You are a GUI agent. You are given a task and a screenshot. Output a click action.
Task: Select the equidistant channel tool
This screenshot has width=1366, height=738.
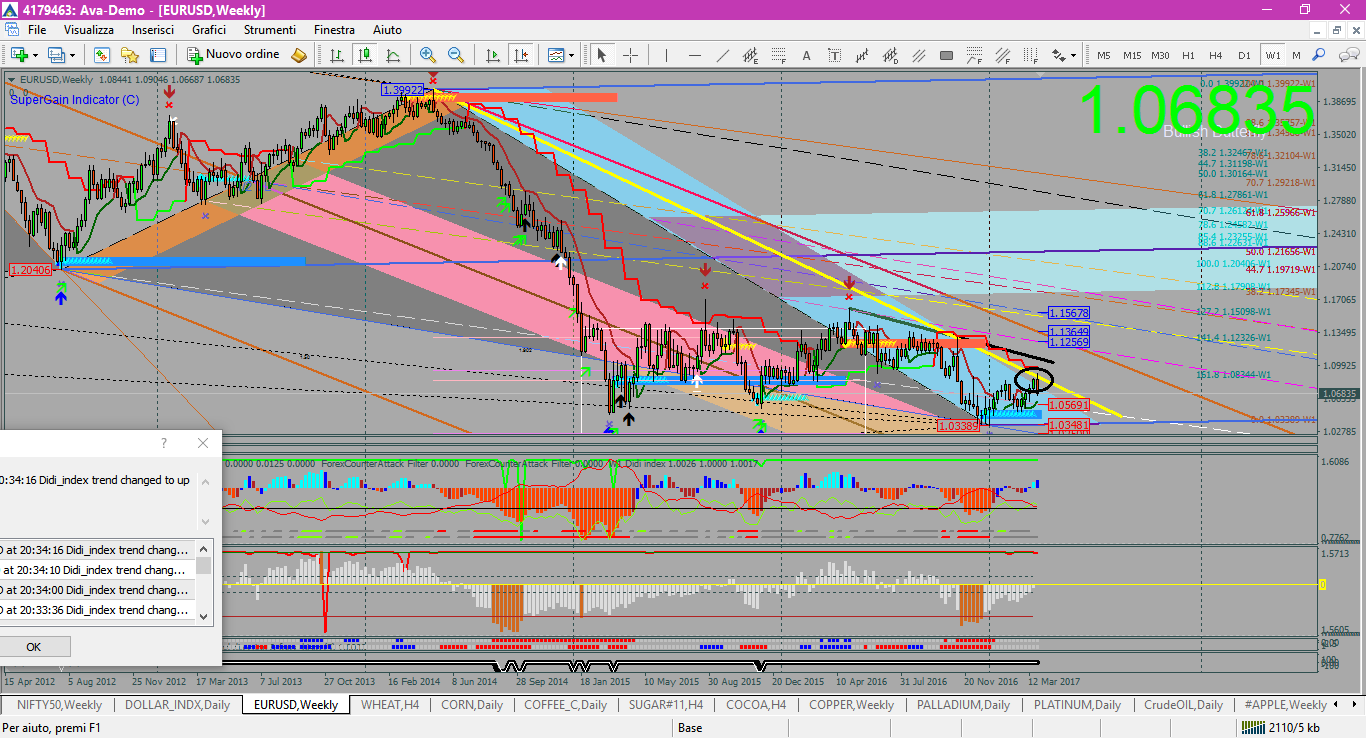[x=750, y=55]
